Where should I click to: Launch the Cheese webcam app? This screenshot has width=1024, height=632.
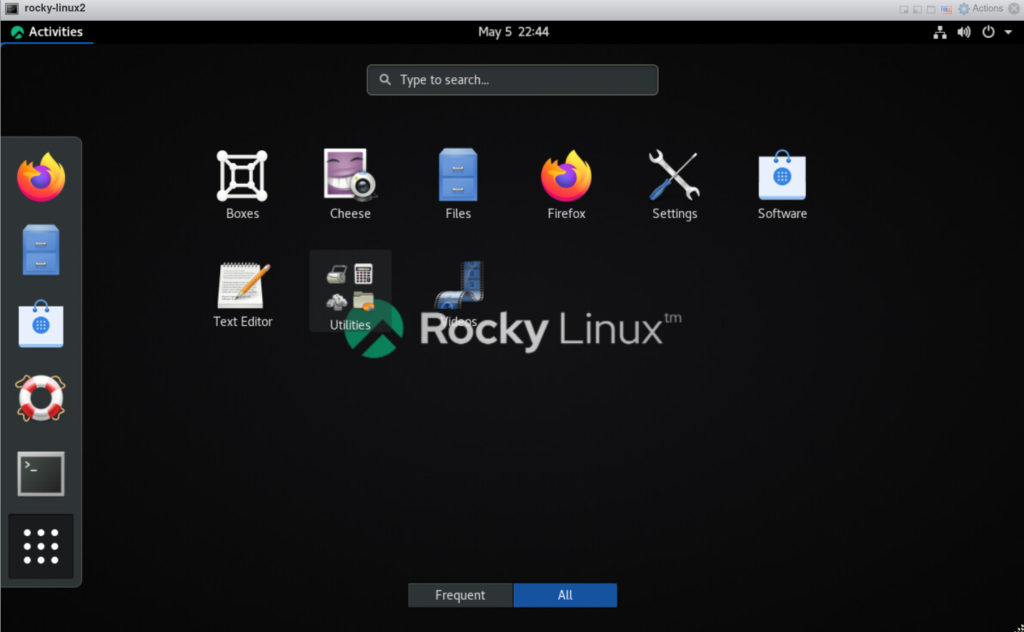(350, 185)
